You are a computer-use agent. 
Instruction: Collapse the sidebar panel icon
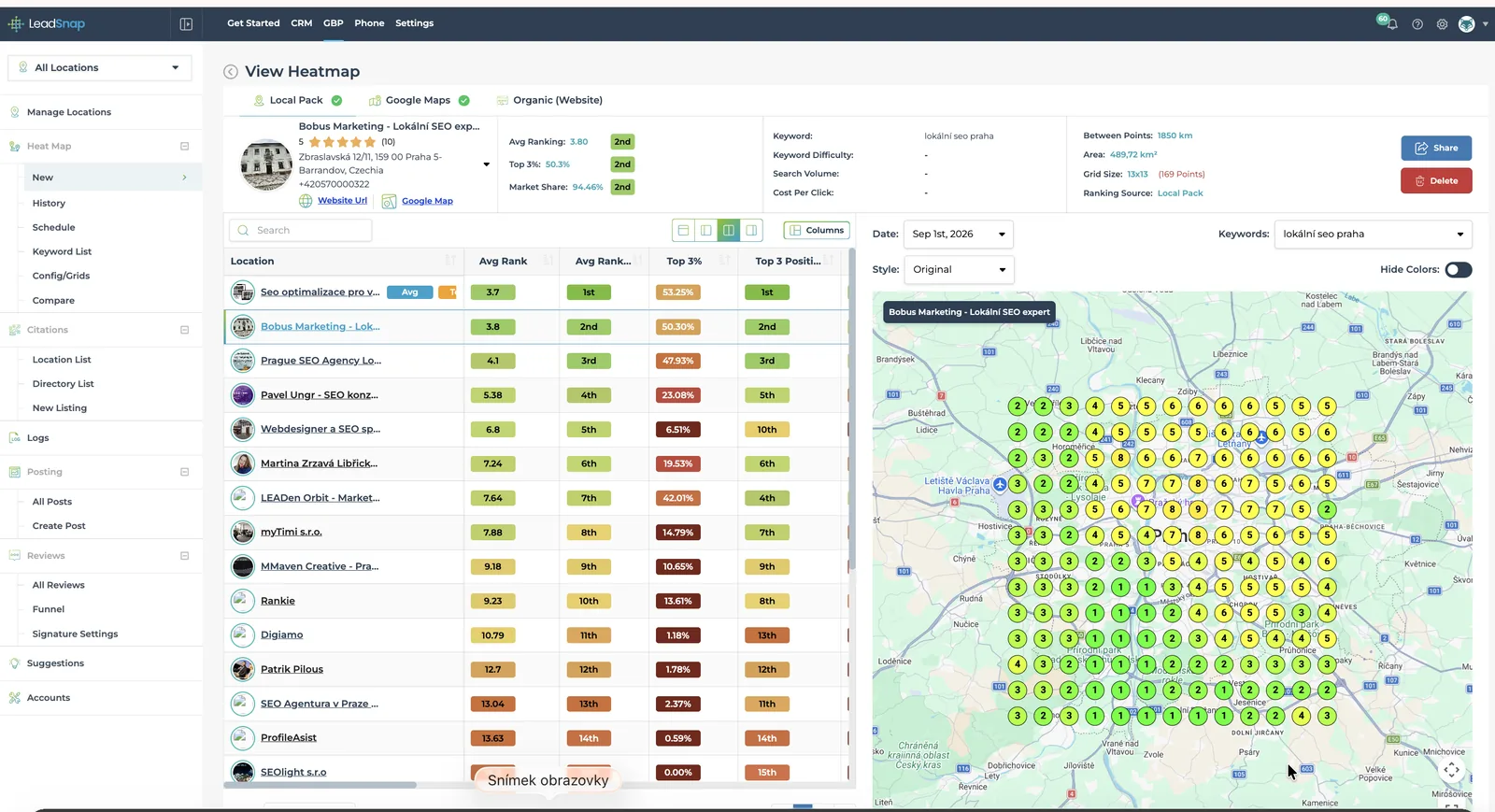click(186, 24)
